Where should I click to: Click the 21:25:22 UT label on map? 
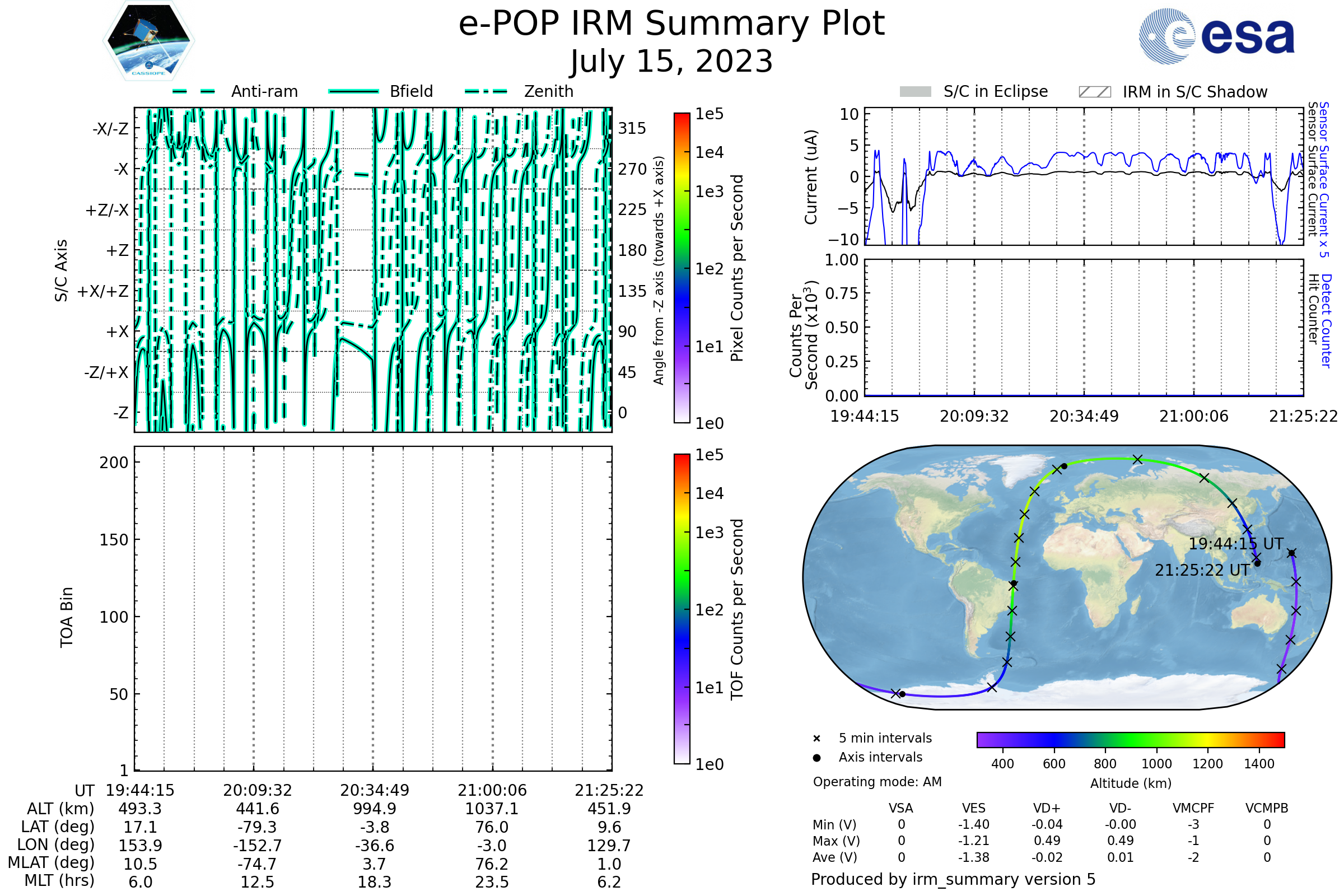point(1202,570)
